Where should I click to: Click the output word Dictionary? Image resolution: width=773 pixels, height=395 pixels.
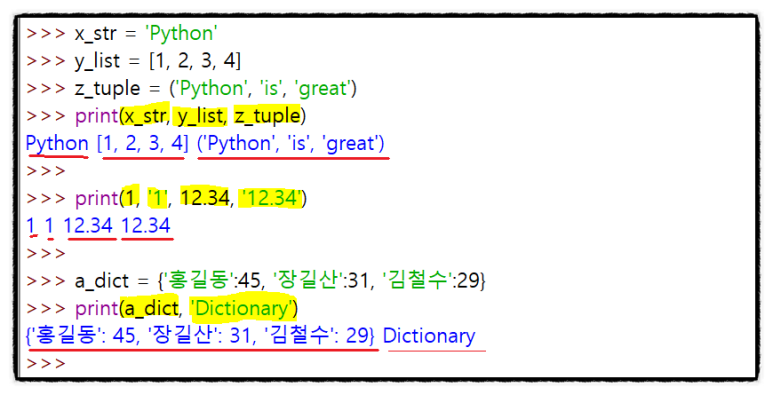(x=429, y=336)
